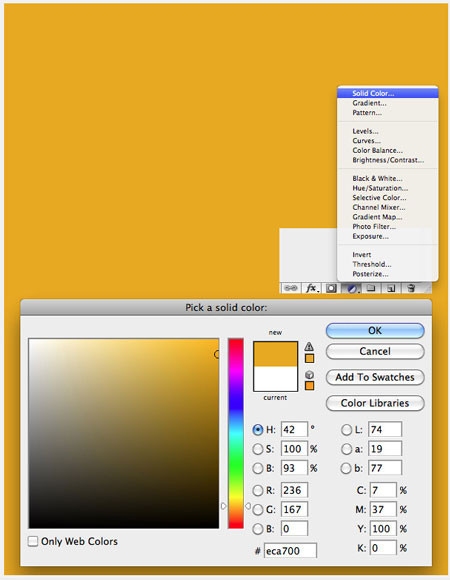Select the R red radio button

258,490
